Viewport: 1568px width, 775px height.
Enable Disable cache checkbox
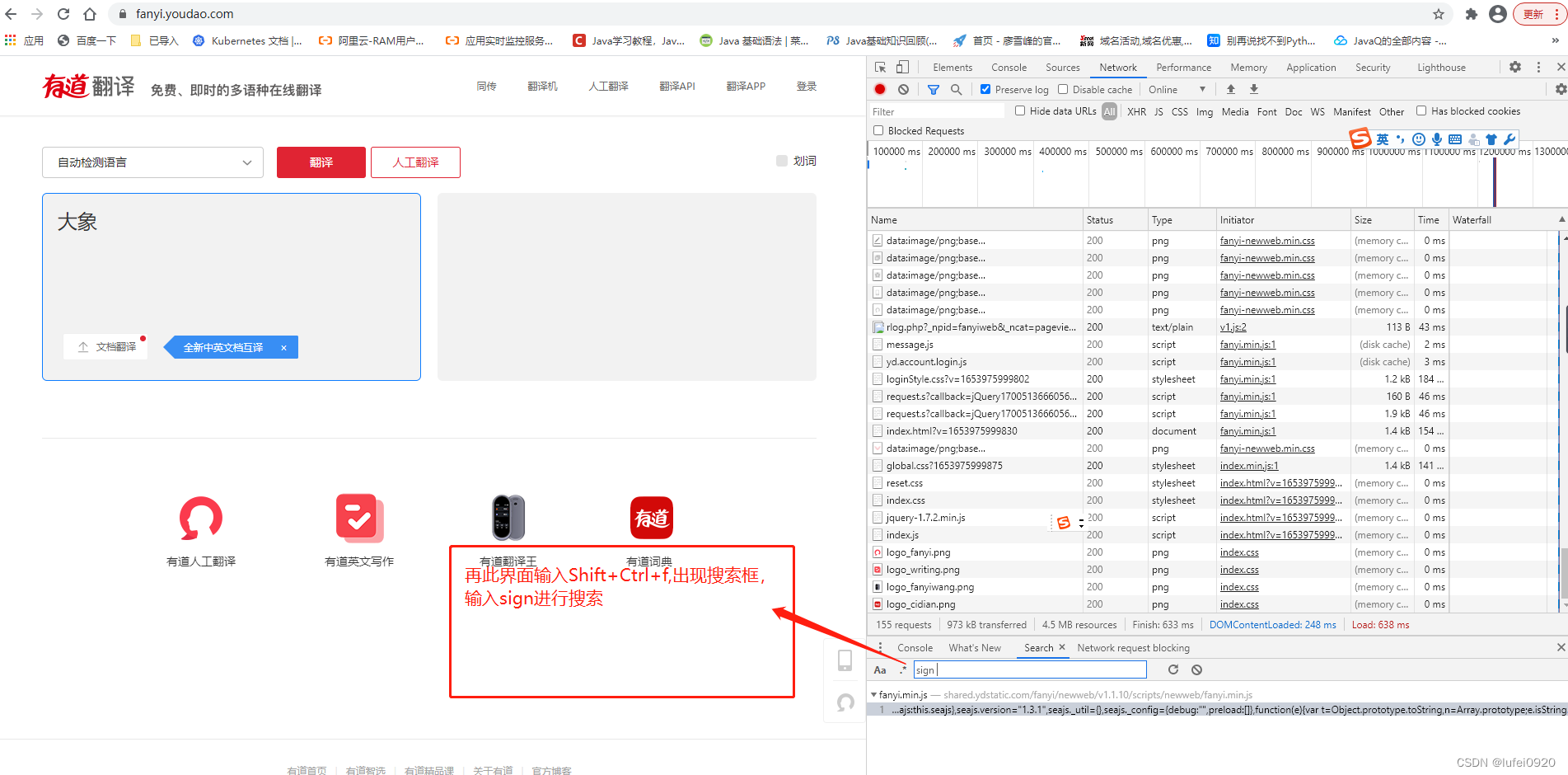1063,89
